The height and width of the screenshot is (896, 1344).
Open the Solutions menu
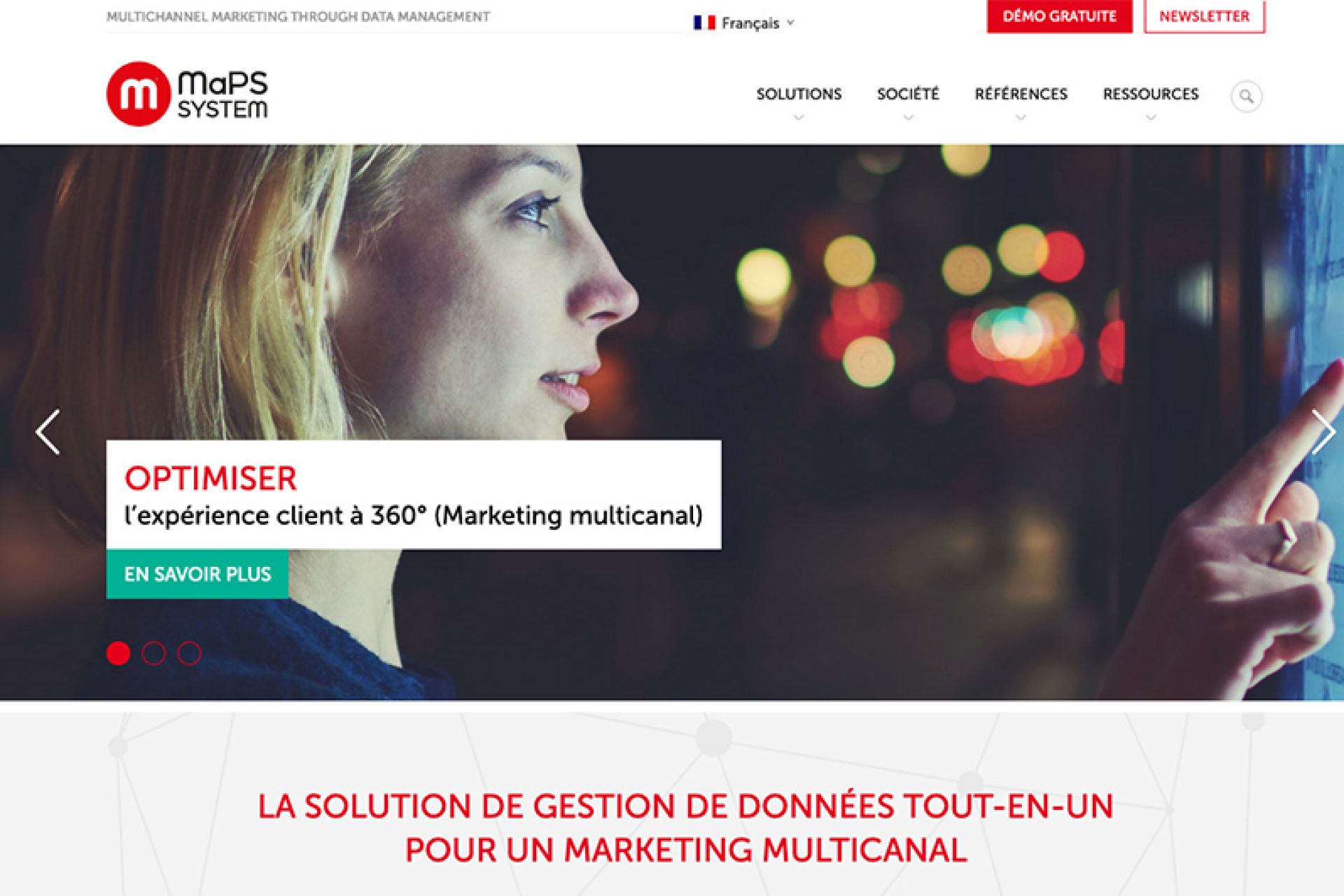[799, 94]
